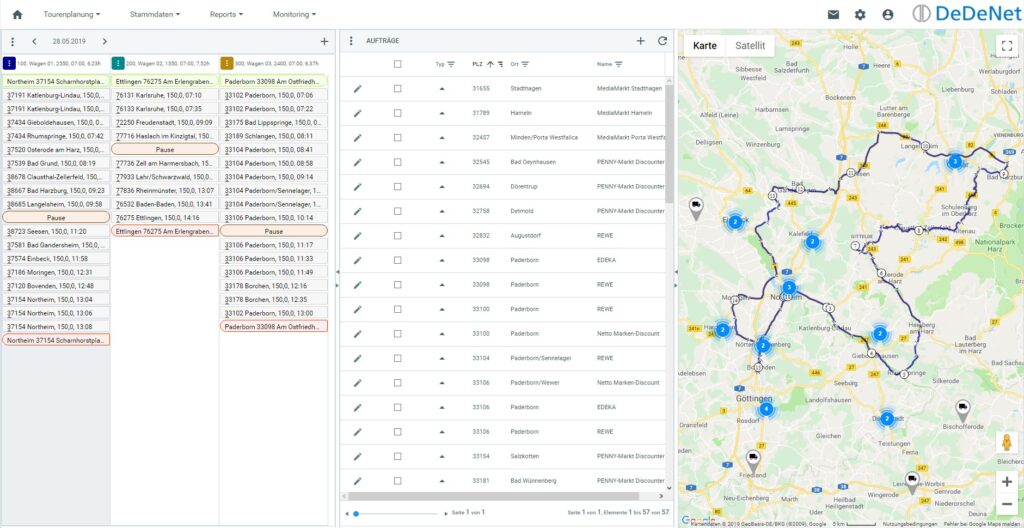Add a new order in Aufträge panel
1024x528 pixels.
[641, 41]
